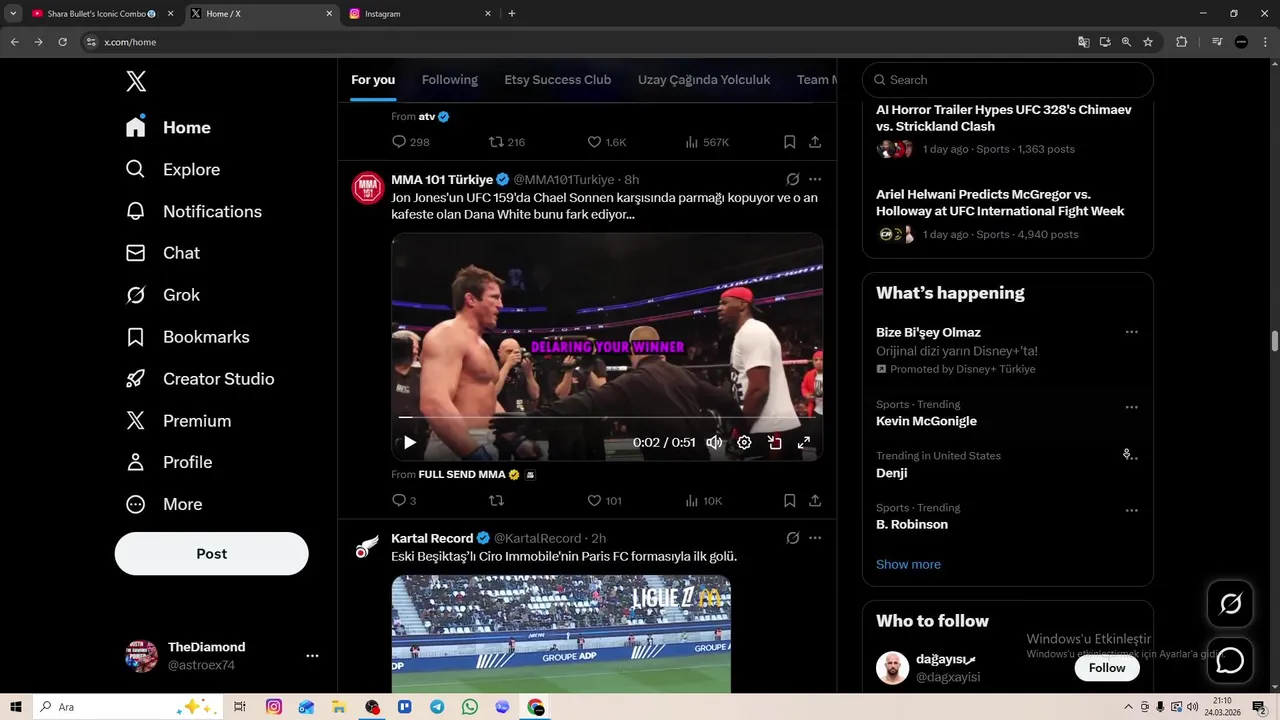Viewport: 1280px width, 720px height.
Task: Open options for Denji trend
Action: 1131,456
